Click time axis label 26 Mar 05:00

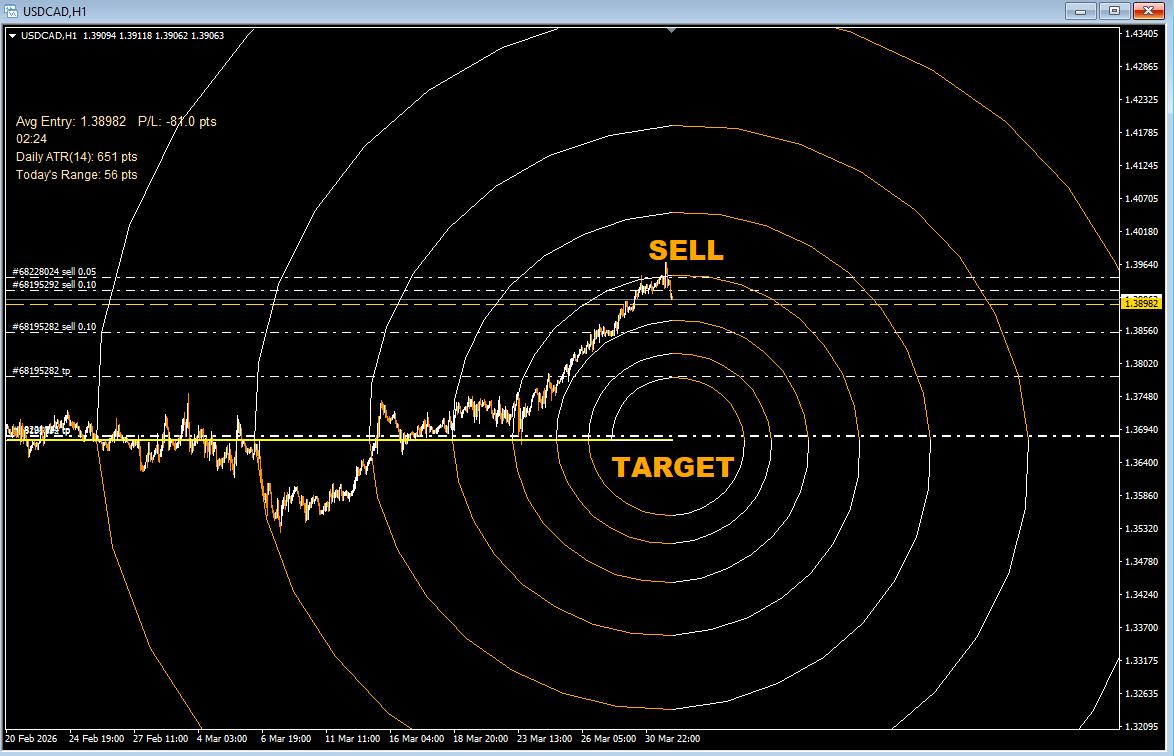pos(609,739)
